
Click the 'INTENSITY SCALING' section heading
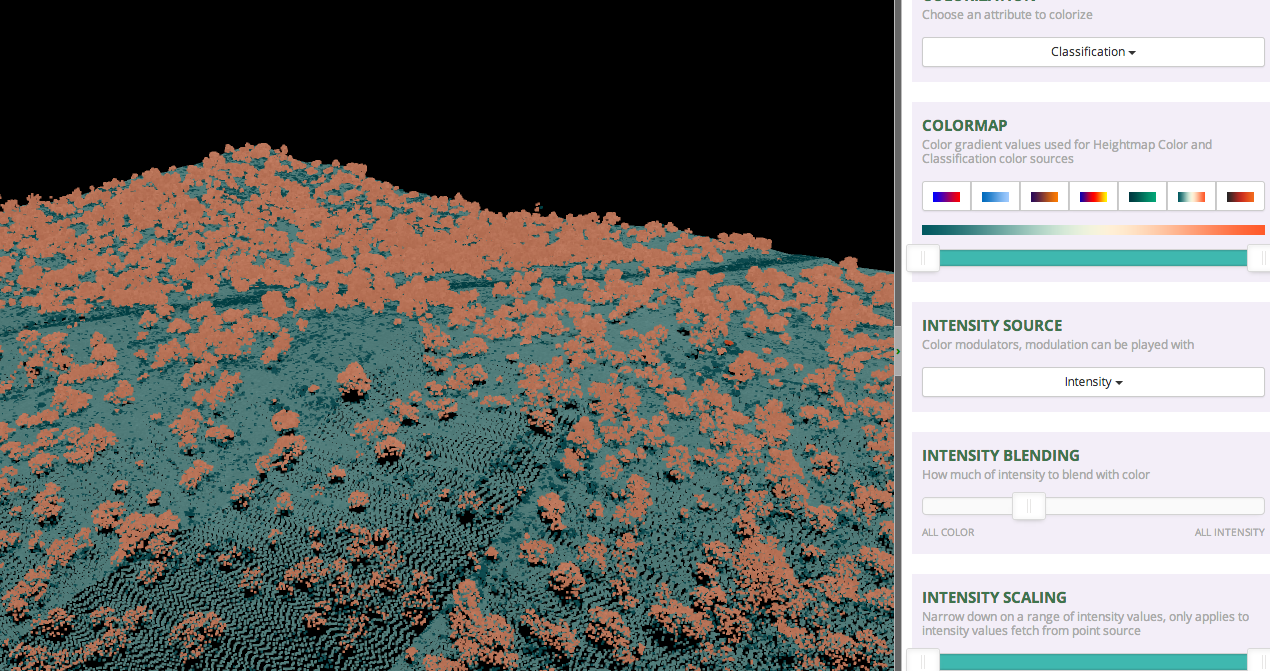pos(994,598)
